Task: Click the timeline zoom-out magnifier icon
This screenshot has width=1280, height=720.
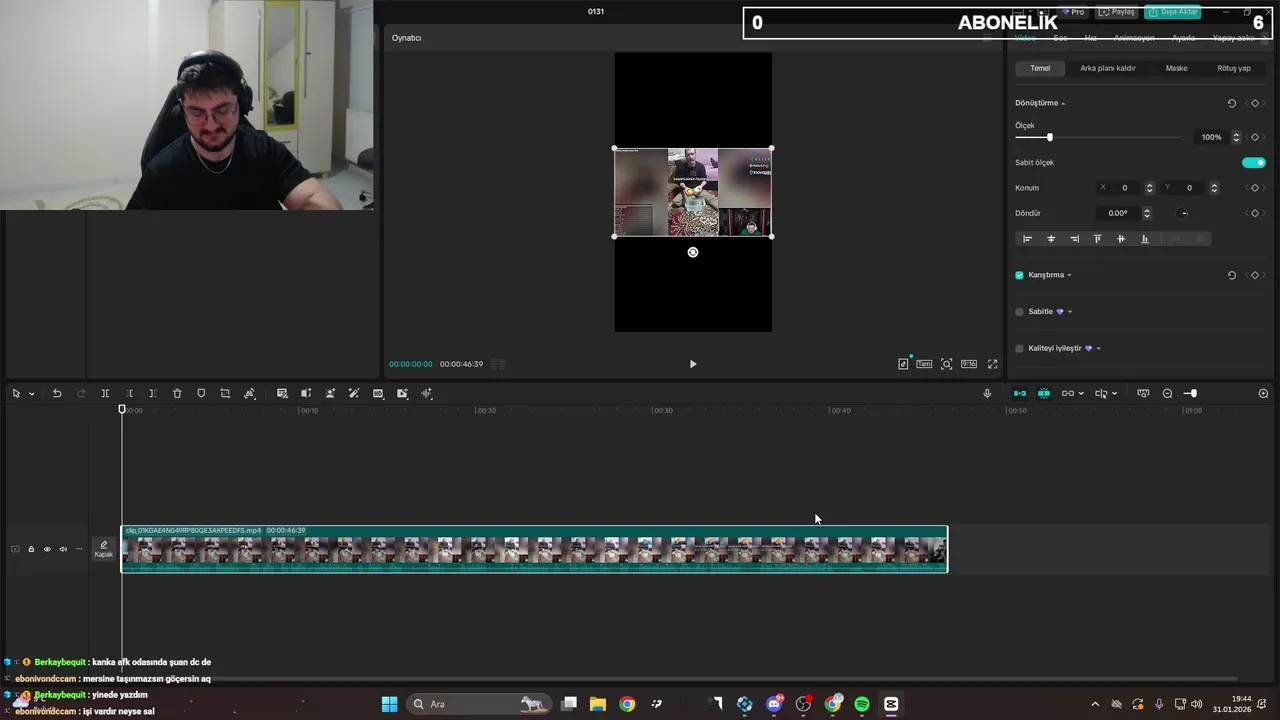Action: coord(1167,394)
